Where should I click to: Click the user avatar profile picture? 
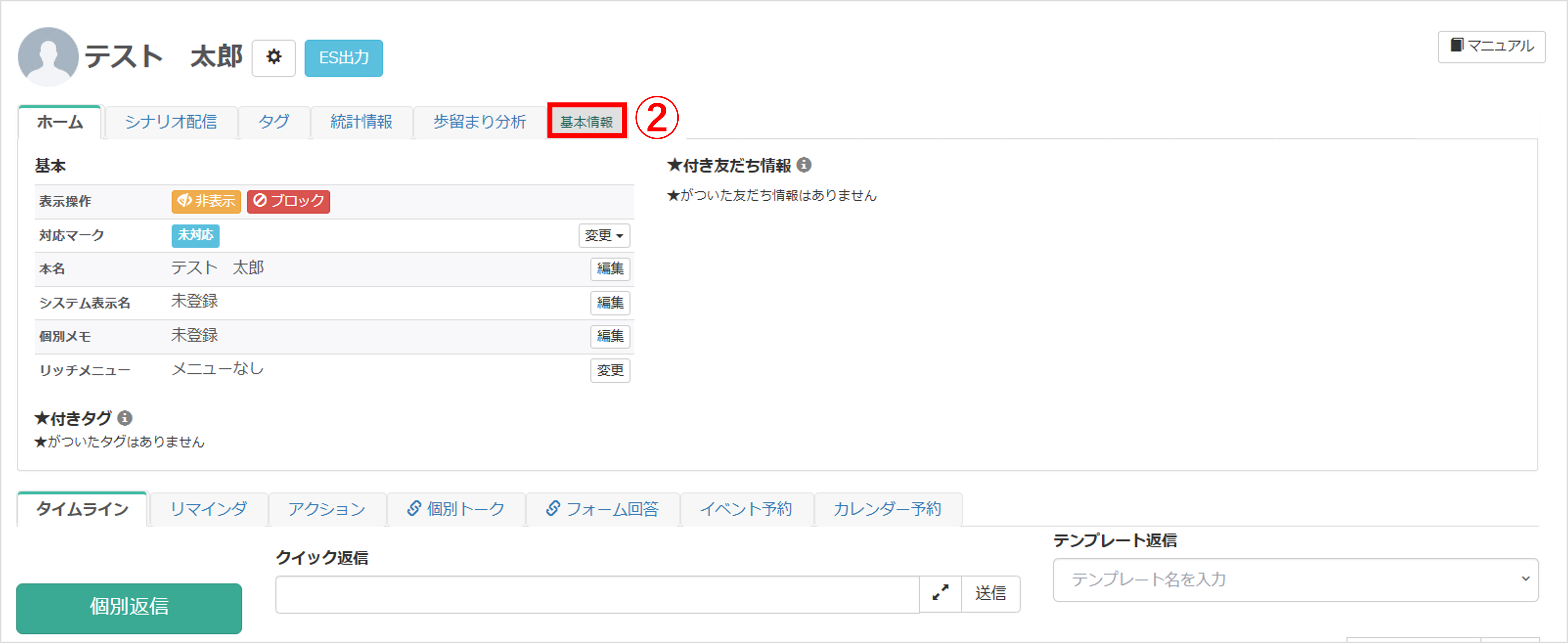tap(47, 57)
